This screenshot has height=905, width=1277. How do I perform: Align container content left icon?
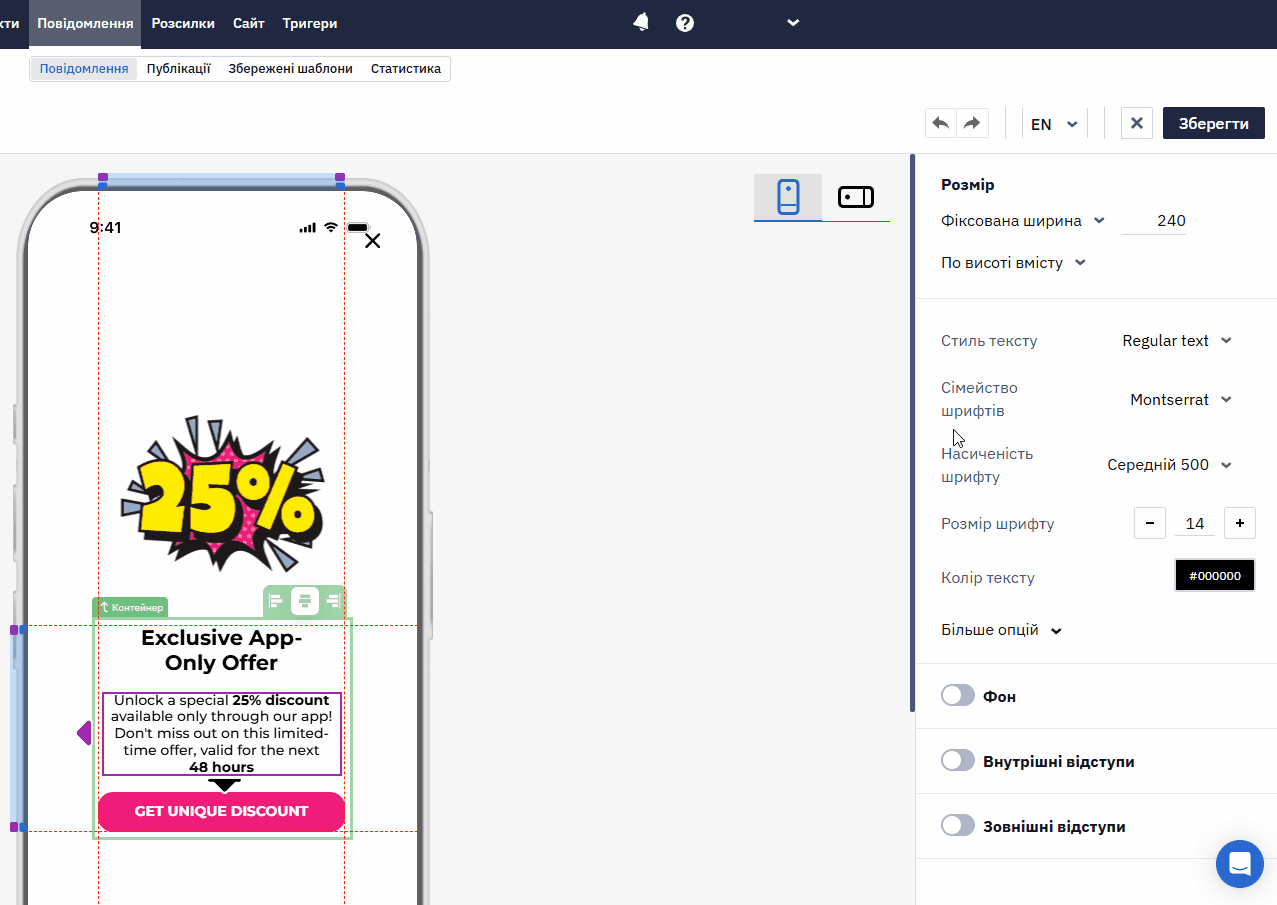277,601
